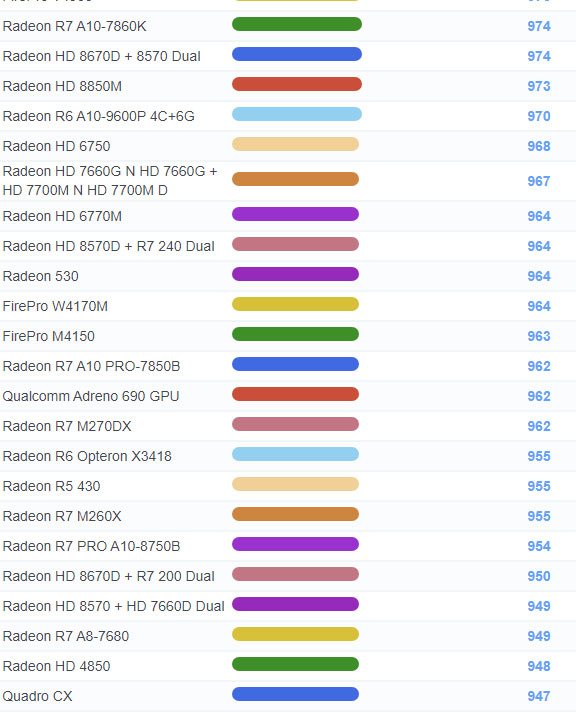576x713 pixels.
Task: Select the pink bar for Radeon R7 M270DX
Action: click(296, 424)
